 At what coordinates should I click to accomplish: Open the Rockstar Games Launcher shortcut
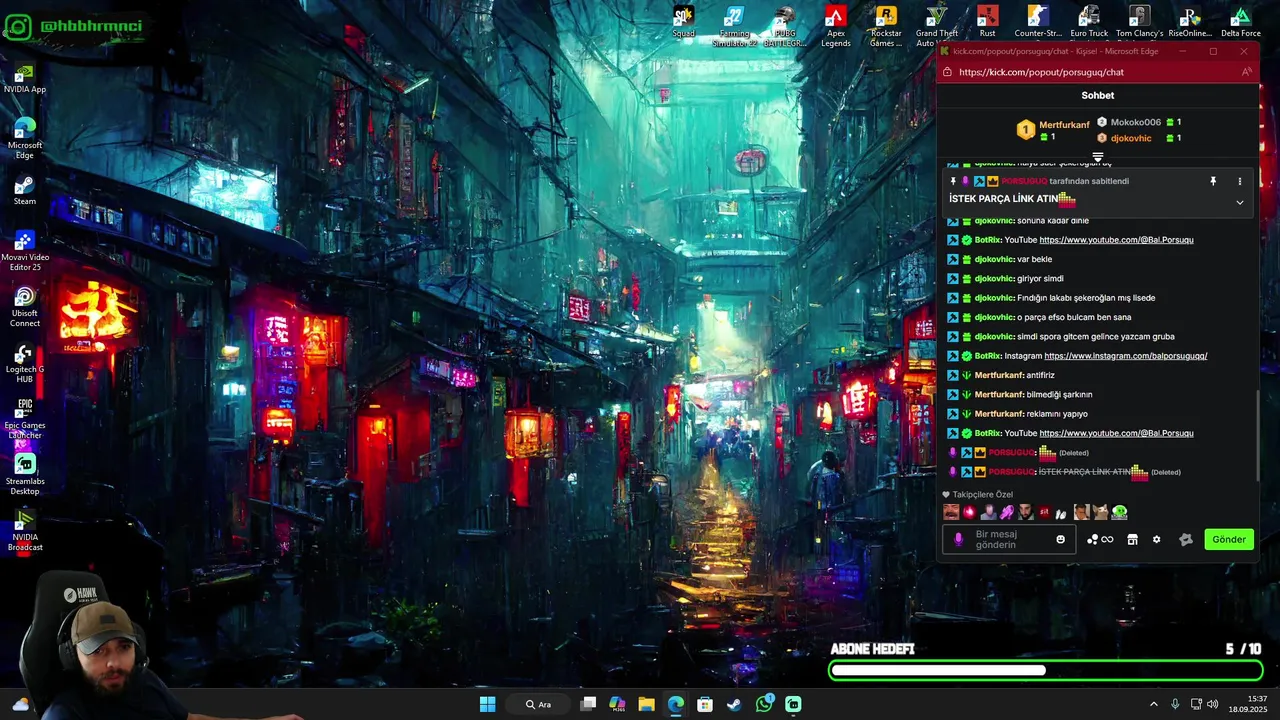[x=886, y=27]
